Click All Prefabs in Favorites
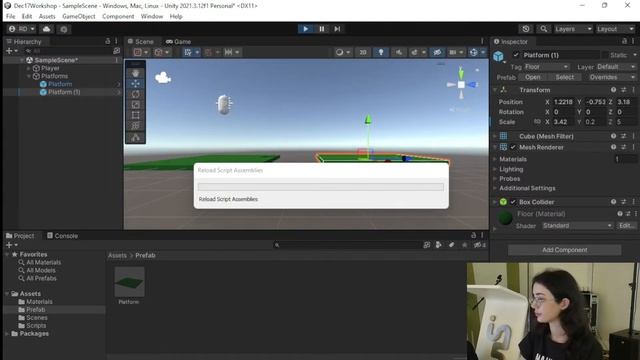Screen dimensions: 640x360 point(41,278)
